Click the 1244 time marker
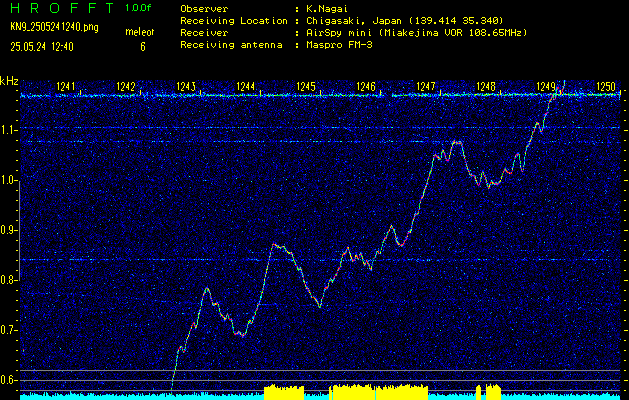This screenshot has width=629, height=400. [246, 86]
